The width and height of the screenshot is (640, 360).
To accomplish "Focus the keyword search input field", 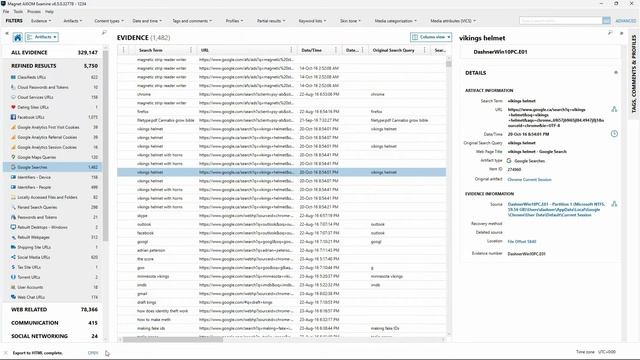I will click(x=560, y=20).
